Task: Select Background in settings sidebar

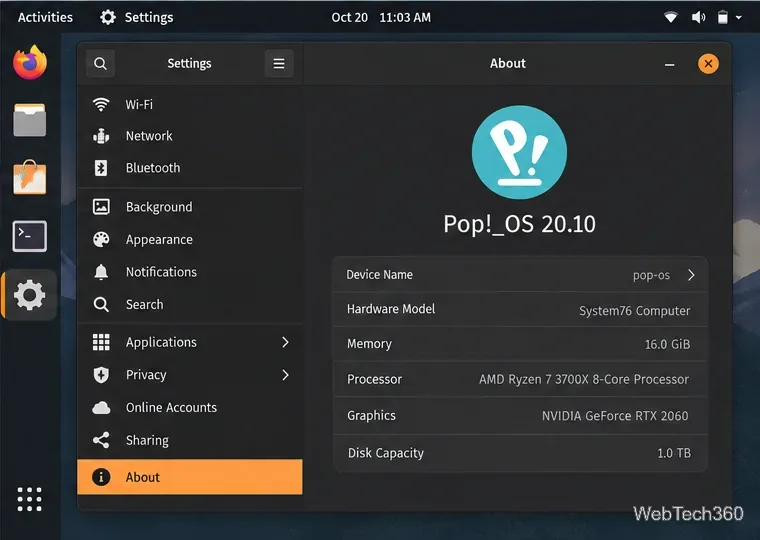Action: click(190, 207)
